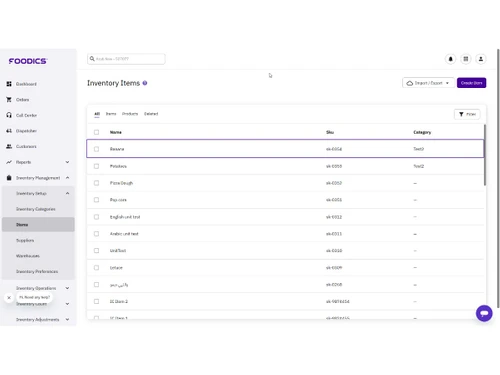Open the purple chat bubble widget
Image resolution: width=500 pixels, height=375 pixels.
pos(484,313)
